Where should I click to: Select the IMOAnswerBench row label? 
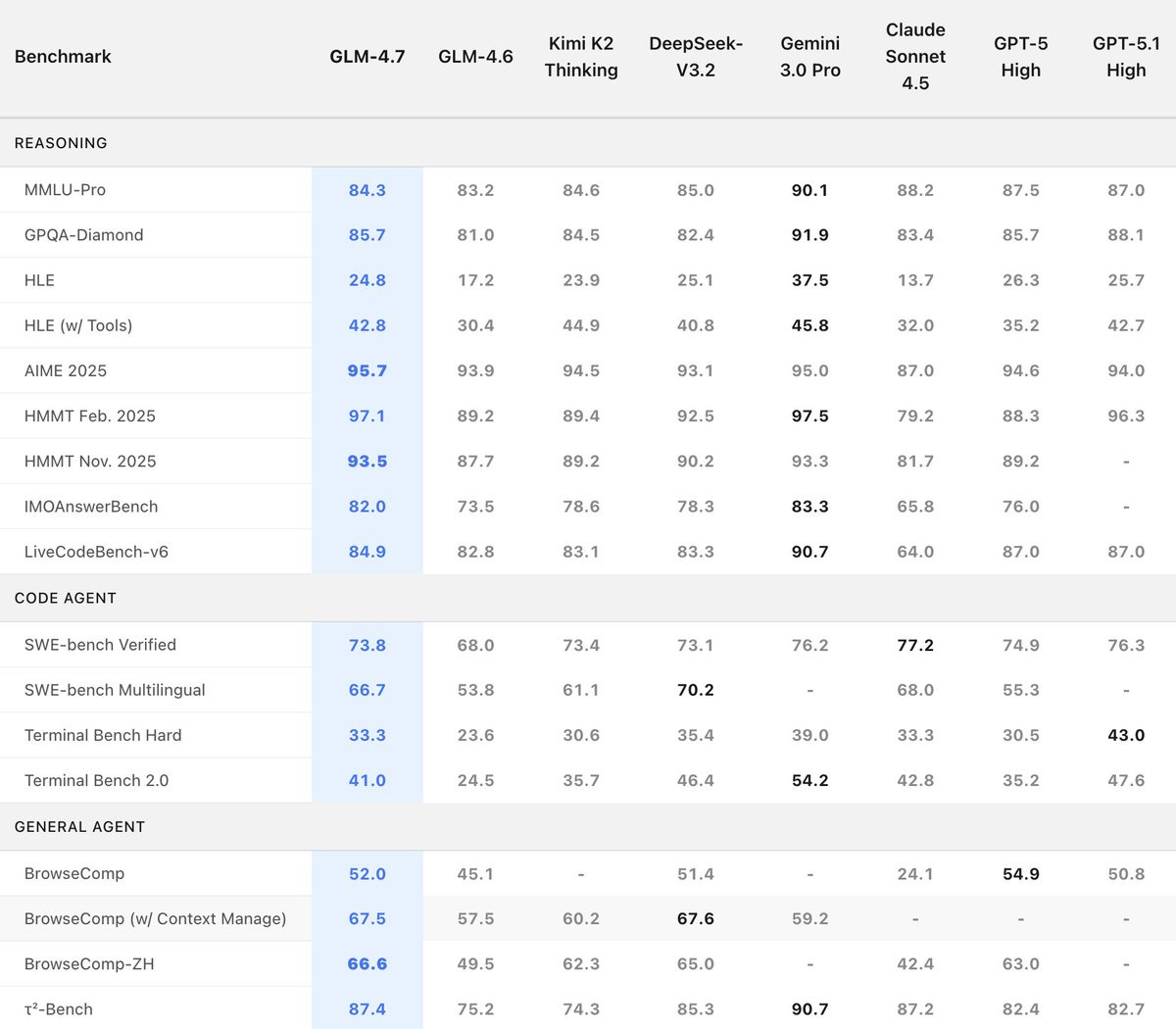point(91,507)
